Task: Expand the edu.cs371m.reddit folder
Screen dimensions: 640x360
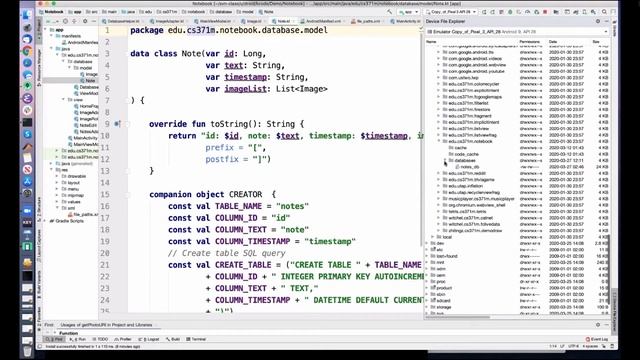Action: [439, 173]
